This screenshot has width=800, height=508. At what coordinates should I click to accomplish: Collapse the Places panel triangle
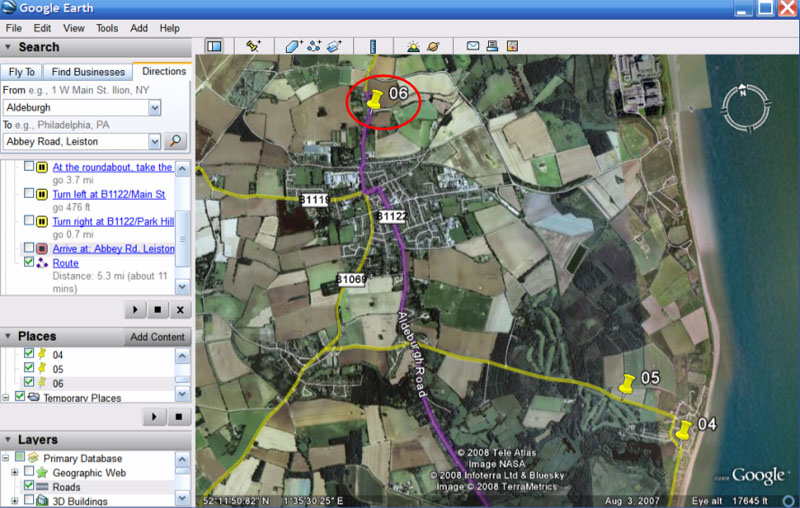click(8, 336)
